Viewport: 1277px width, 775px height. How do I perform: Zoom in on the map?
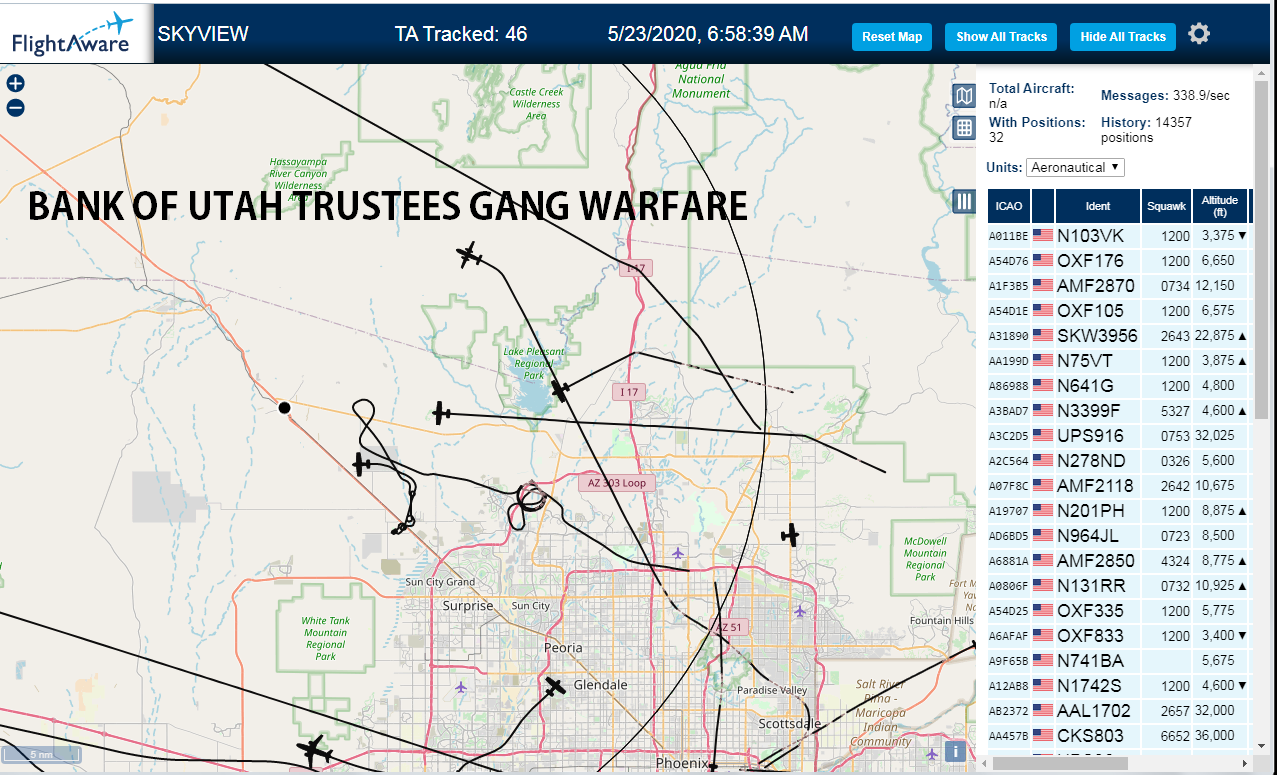(15, 84)
